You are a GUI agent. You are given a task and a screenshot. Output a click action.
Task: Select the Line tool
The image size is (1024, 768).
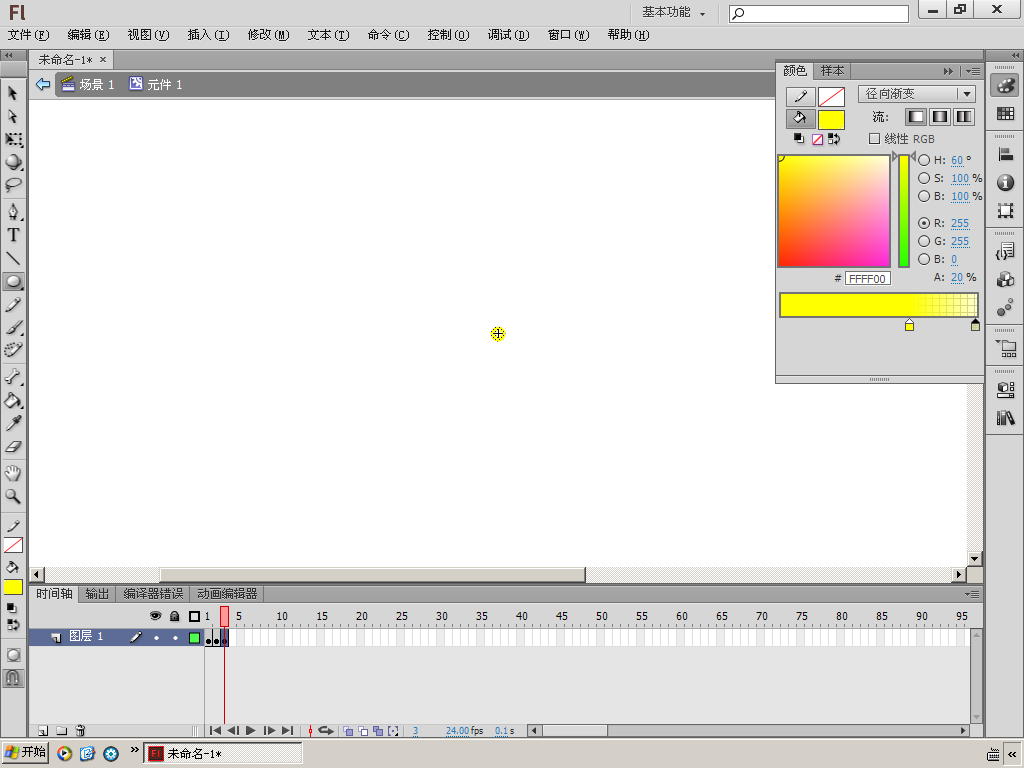point(12,259)
